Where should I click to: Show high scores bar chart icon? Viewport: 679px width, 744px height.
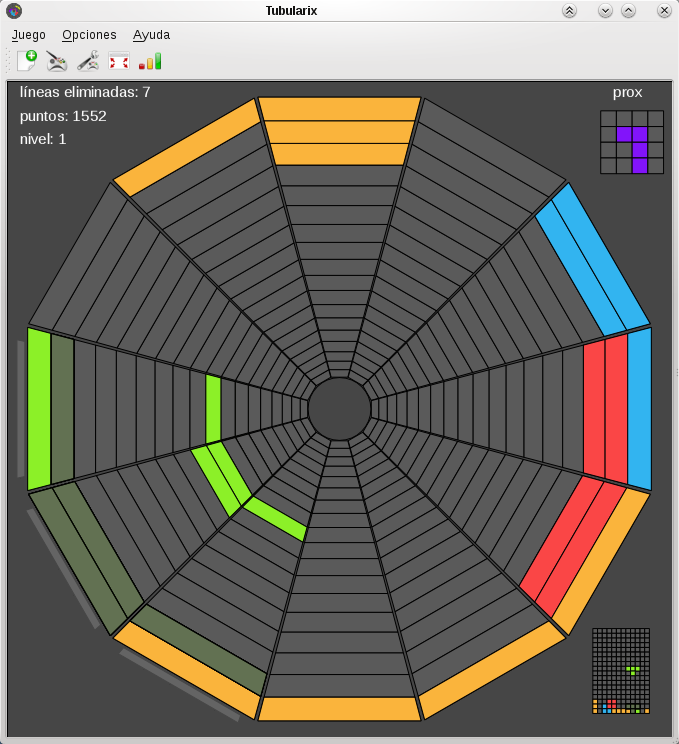pyautogui.click(x=150, y=61)
